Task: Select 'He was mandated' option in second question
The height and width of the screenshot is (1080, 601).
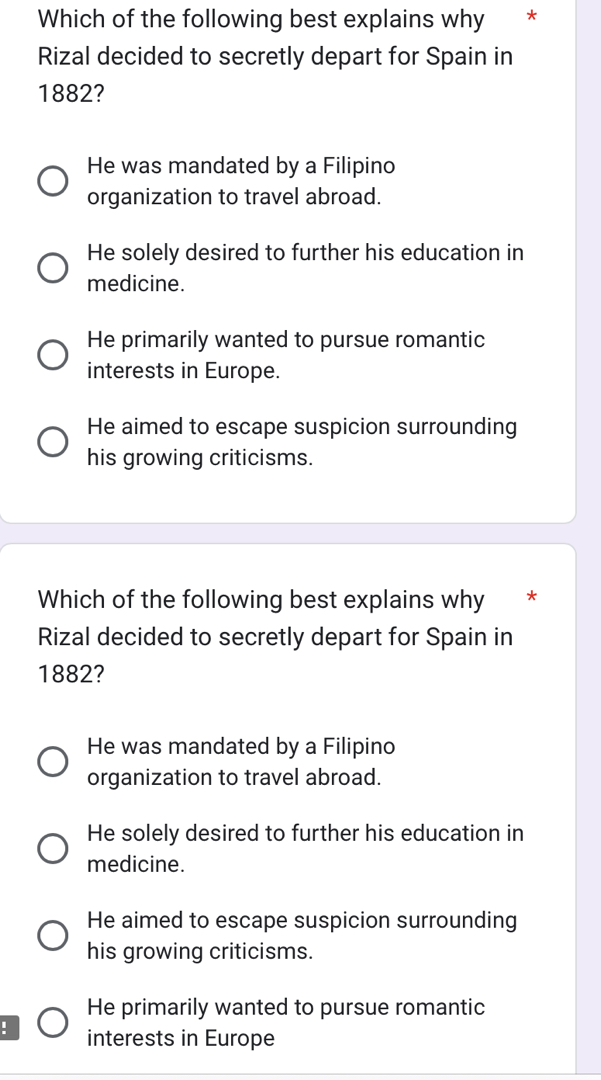Action: tap(51, 761)
